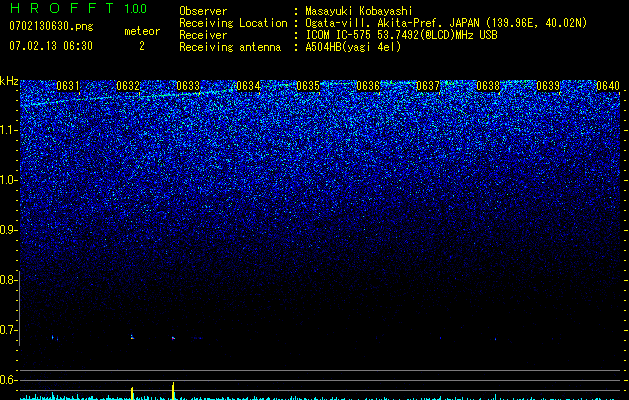Image resolution: width=629 pixels, height=400 pixels.
Task: Click the yellow intensity spike below 0632
Action: [132, 393]
